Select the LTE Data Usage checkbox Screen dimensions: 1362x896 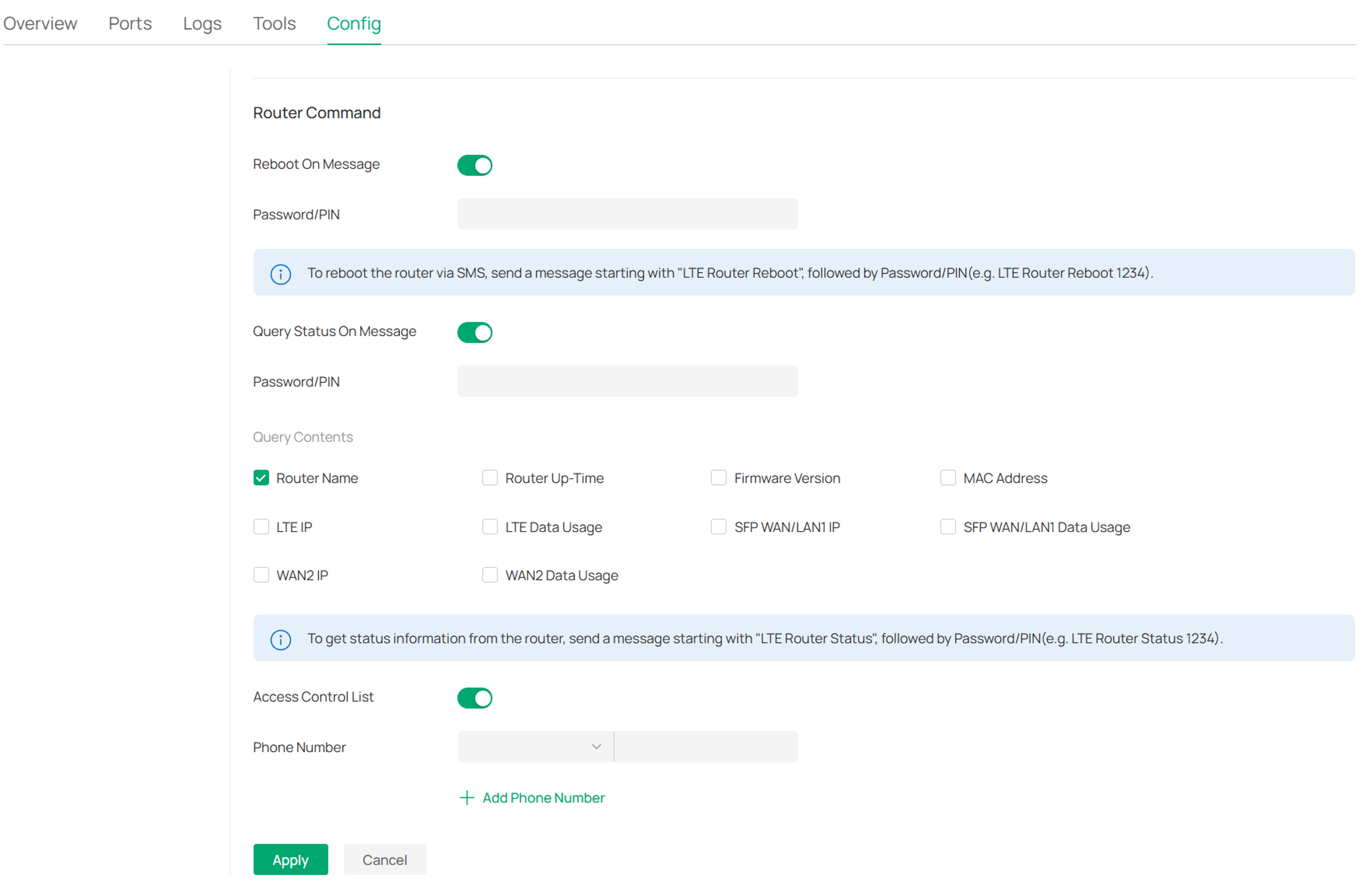[x=490, y=526]
